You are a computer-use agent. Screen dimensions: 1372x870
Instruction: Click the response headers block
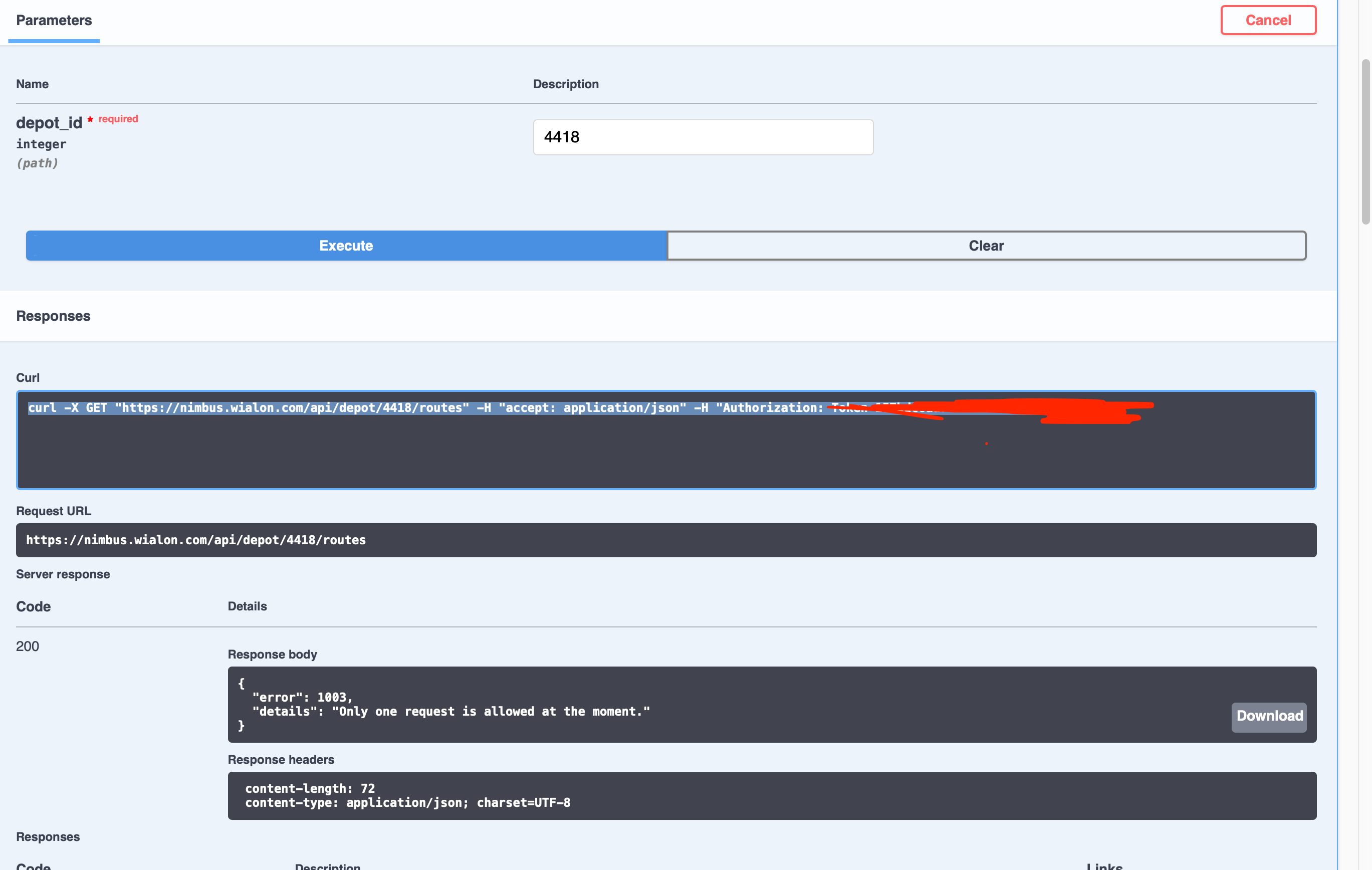(x=772, y=795)
